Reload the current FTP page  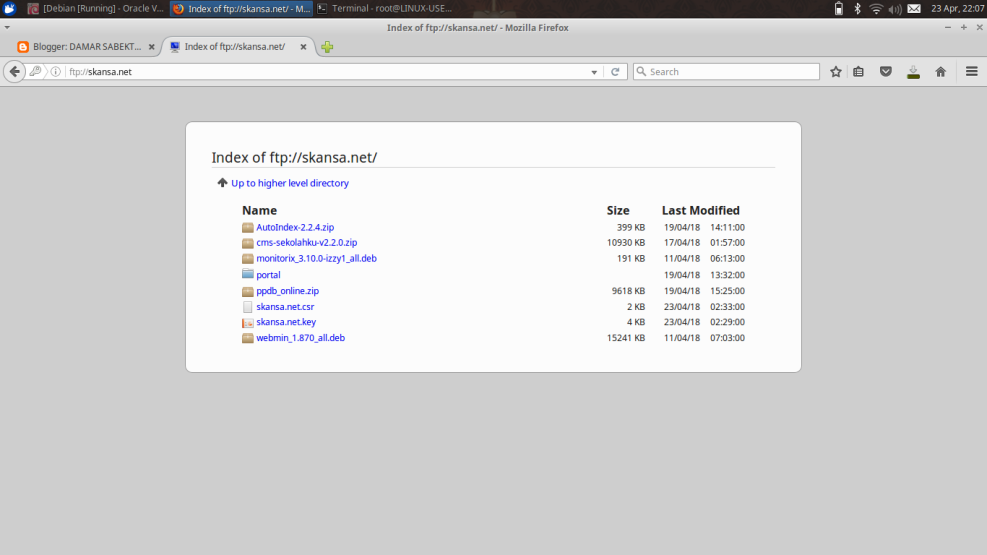click(x=616, y=72)
